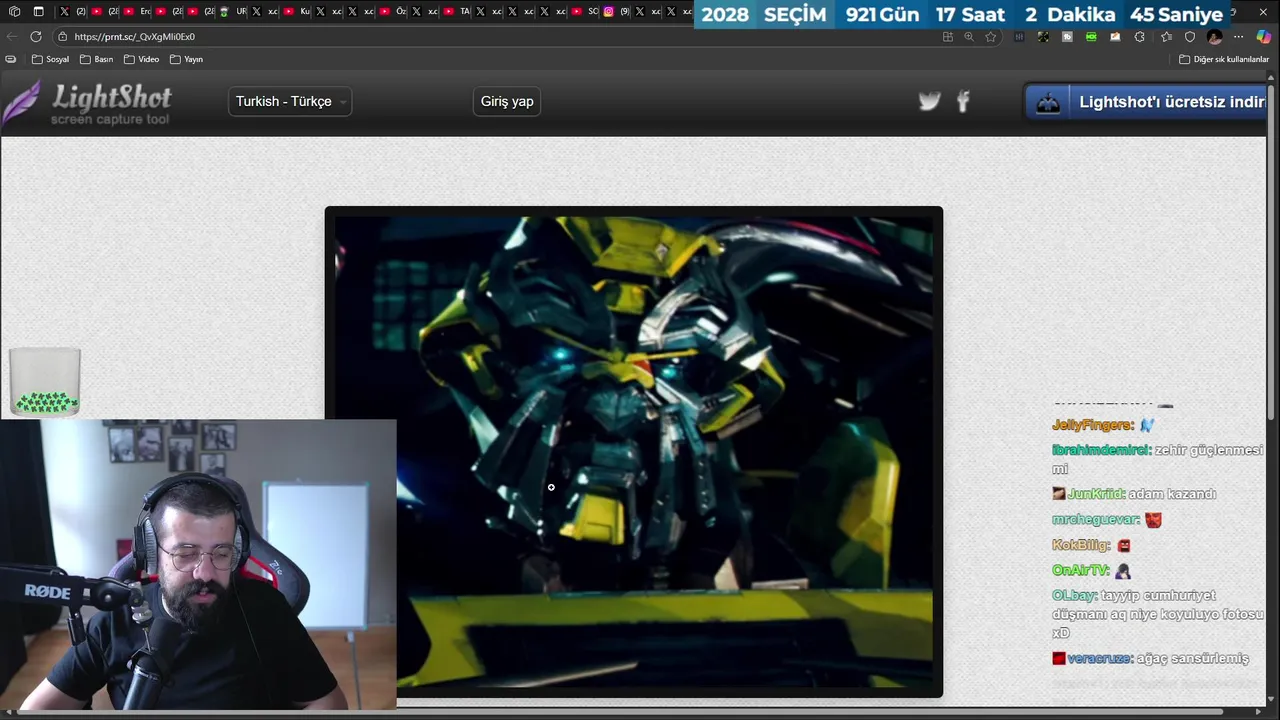Click the browser refresh button
Screen dimensions: 1280x720
pyautogui.click(x=36, y=37)
